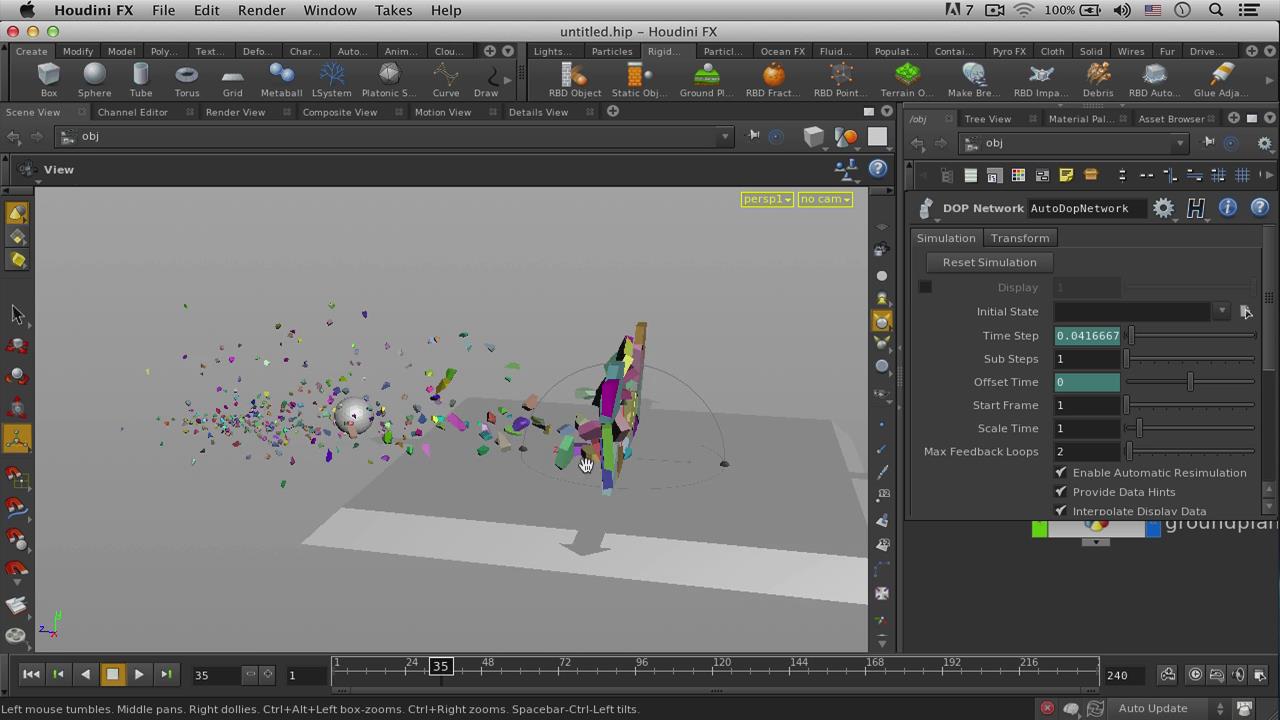The image size is (1280, 720).
Task: Toggle Interpolate Display Data checkbox
Action: point(1061,511)
